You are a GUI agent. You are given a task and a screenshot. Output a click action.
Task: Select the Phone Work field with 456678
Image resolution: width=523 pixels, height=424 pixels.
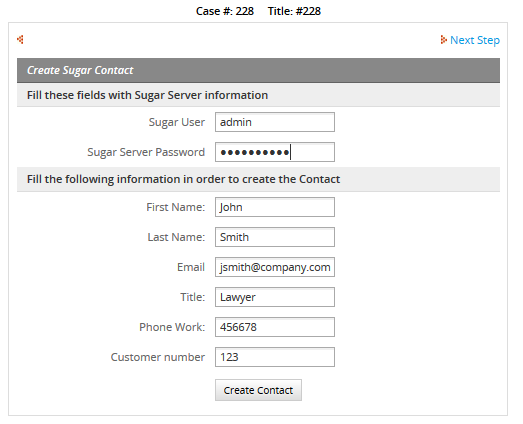(275, 327)
